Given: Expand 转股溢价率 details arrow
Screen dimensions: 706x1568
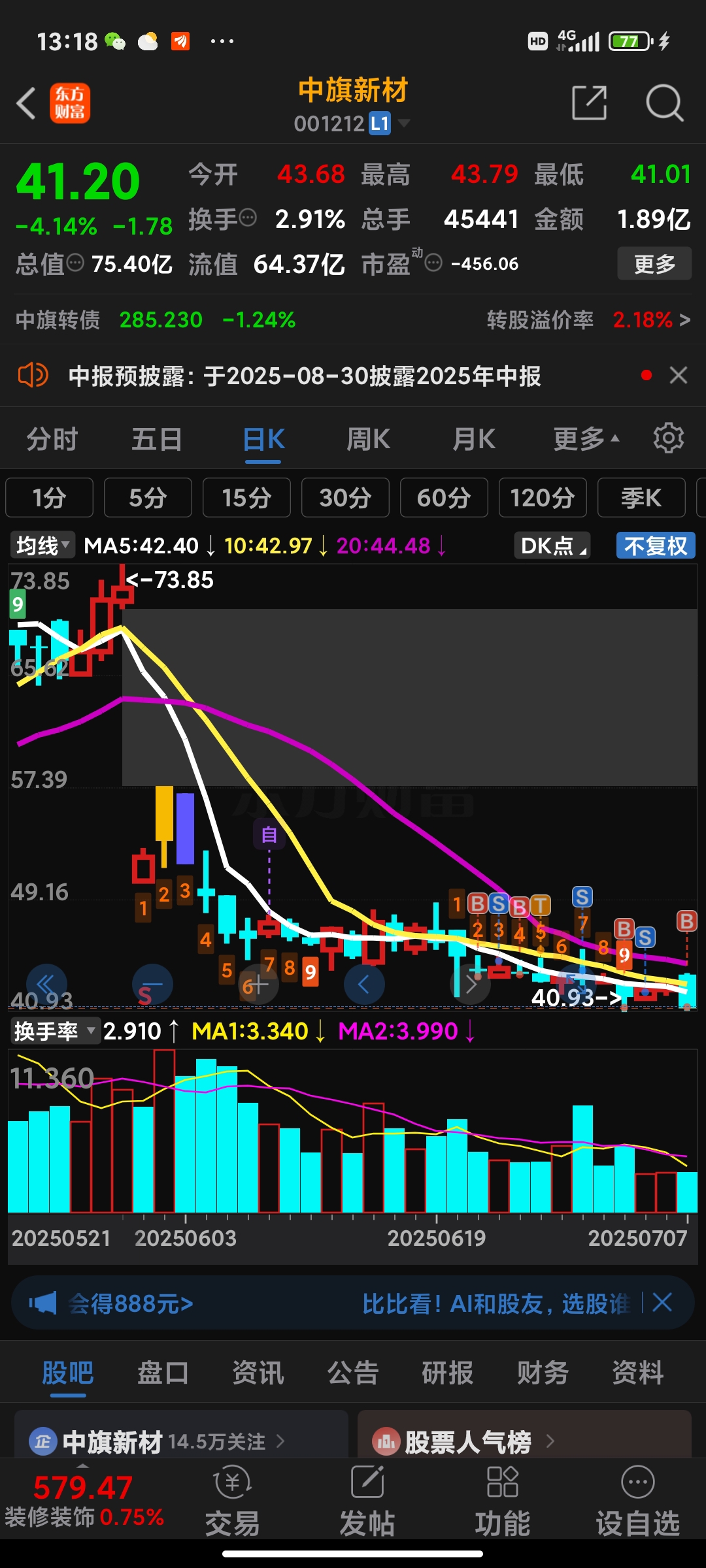Looking at the screenshot, I should point(684,319).
